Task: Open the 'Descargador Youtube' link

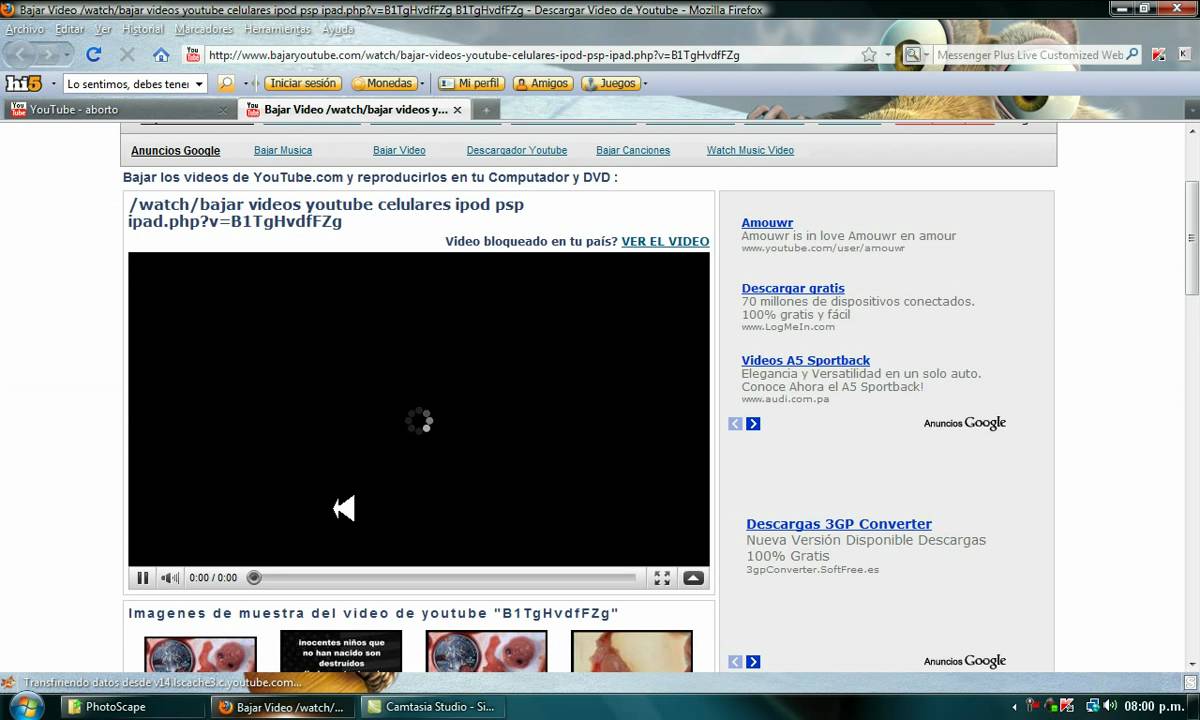Action: [517, 150]
